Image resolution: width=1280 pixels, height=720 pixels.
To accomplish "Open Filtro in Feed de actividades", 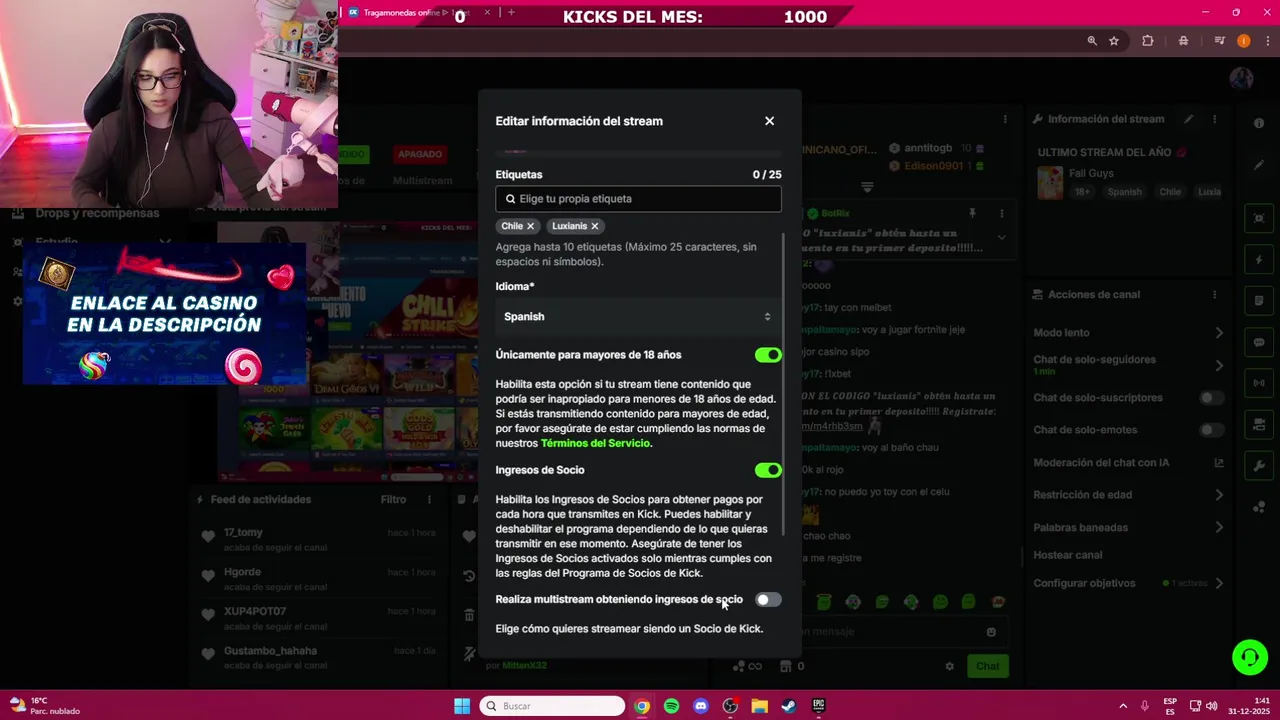I will [x=393, y=500].
